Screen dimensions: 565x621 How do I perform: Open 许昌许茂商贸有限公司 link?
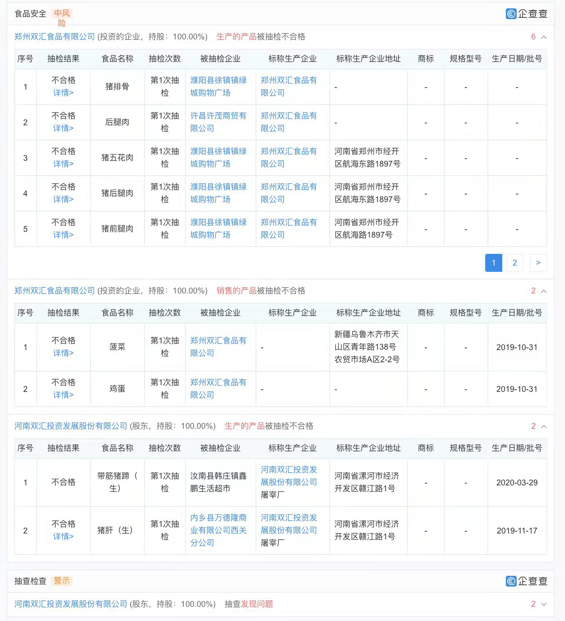[219, 122]
